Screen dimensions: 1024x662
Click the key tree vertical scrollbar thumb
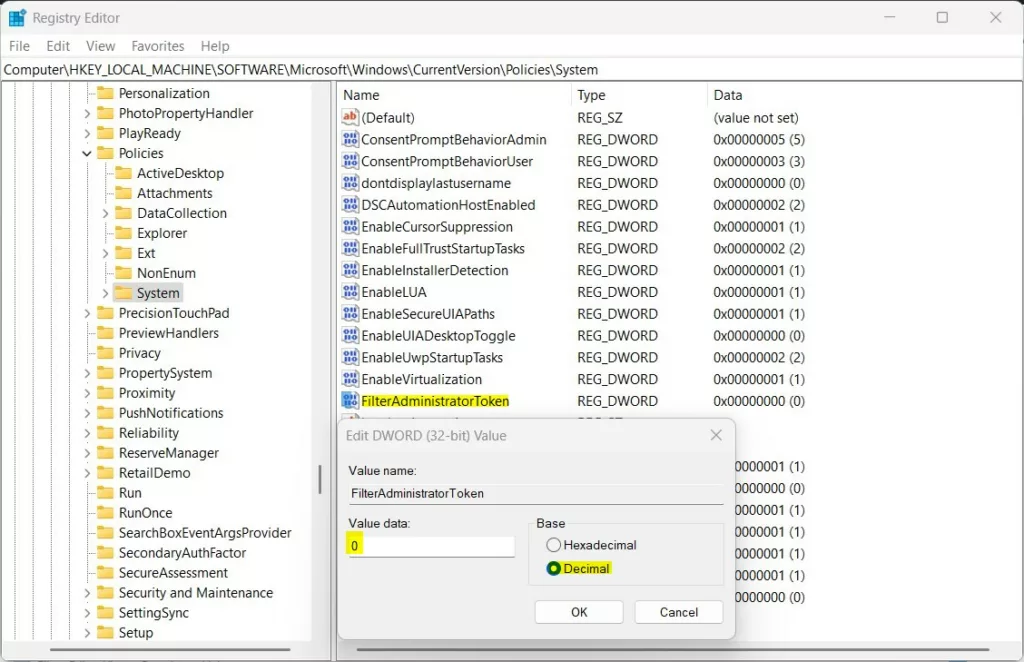[x=320, y=479]
